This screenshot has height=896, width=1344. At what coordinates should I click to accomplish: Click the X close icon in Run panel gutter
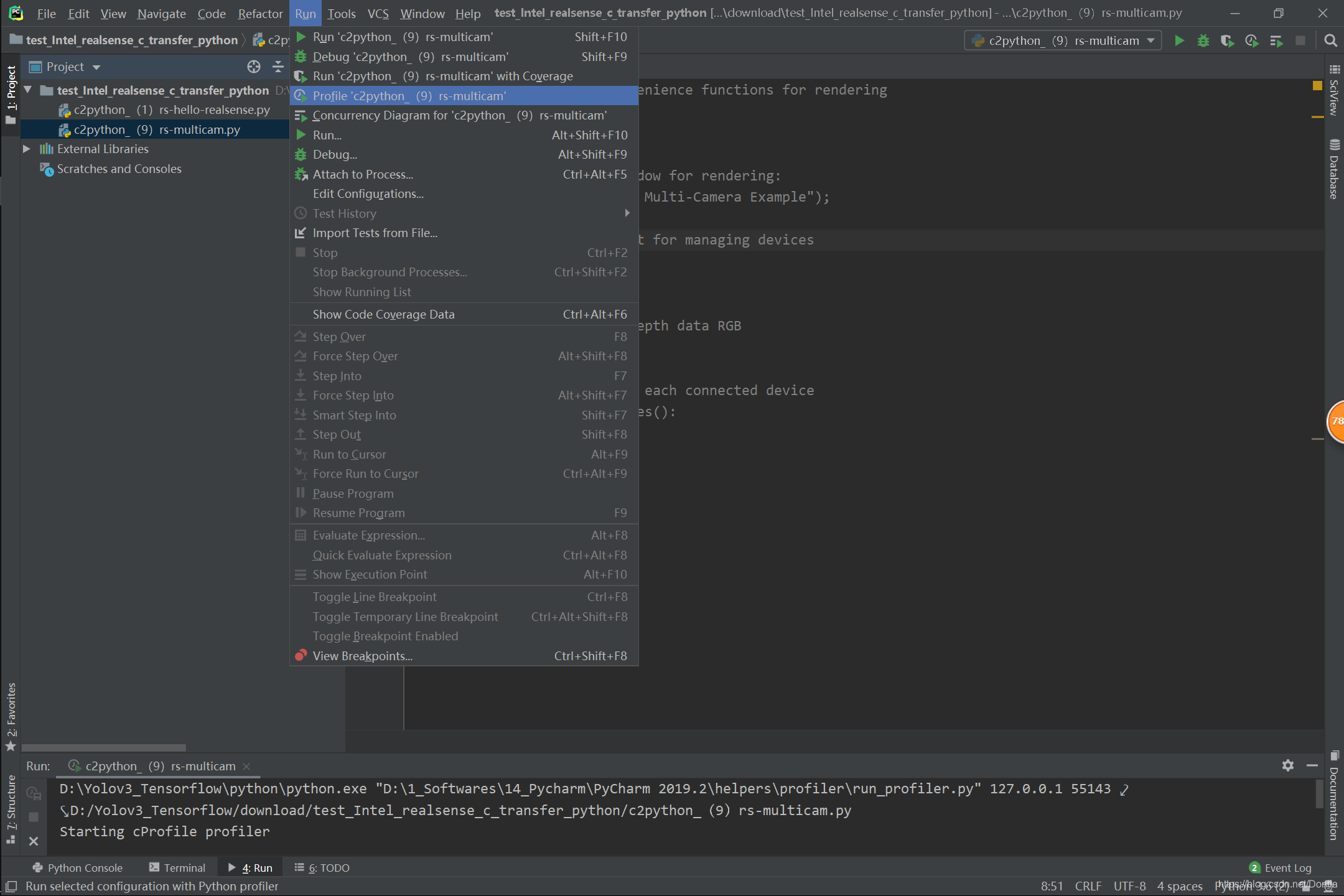(34, 841)
